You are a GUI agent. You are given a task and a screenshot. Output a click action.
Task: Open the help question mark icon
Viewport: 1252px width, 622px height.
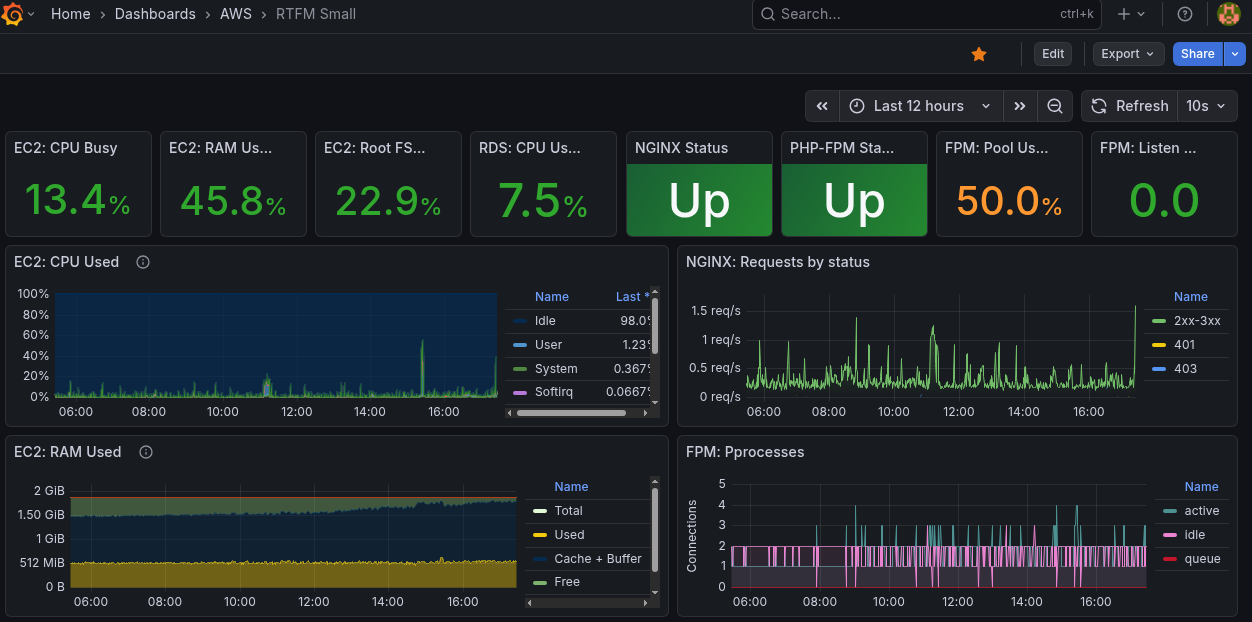pyautogui.click(x=1185, y=14)
